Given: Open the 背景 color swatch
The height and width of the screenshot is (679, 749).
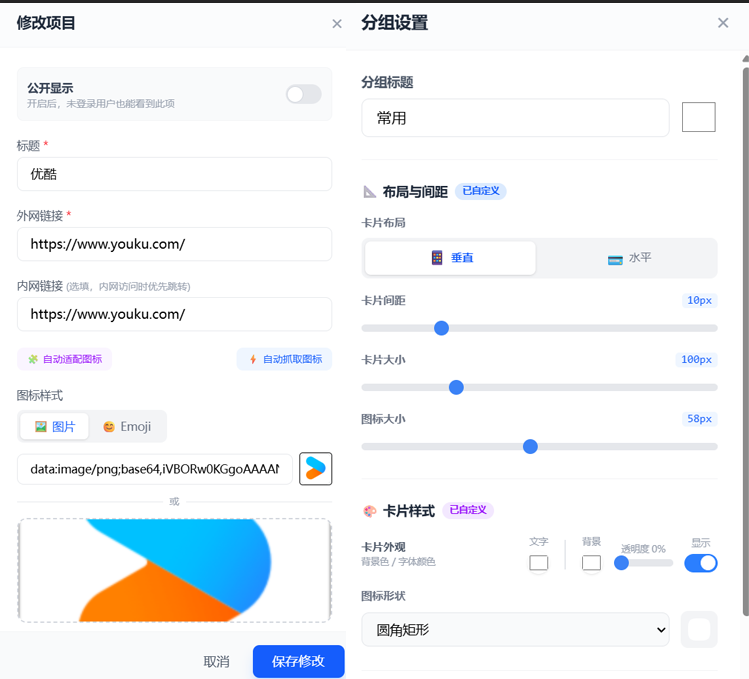Looking at the screenshot, I should pyautogui.click(x=591, y=563).
